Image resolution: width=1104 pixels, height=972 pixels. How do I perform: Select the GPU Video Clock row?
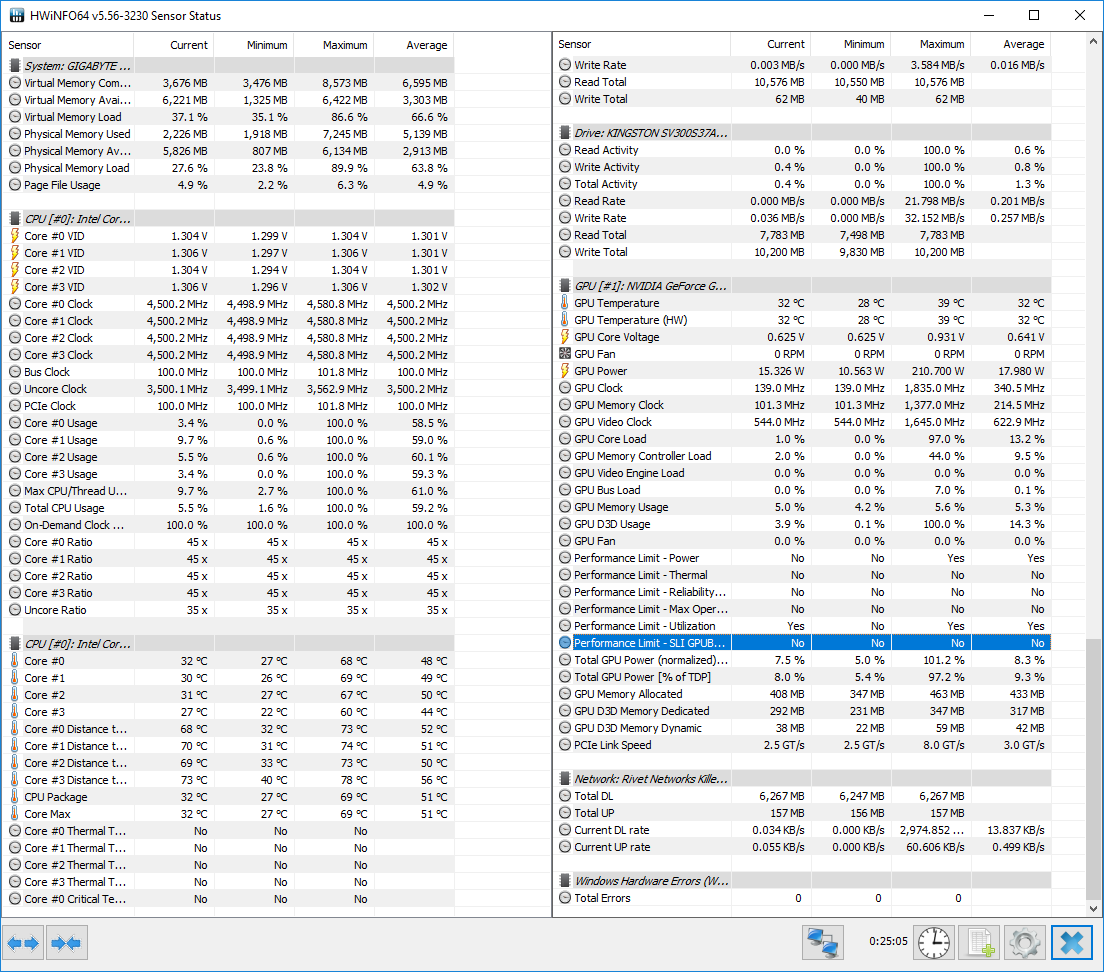(803, 422)
